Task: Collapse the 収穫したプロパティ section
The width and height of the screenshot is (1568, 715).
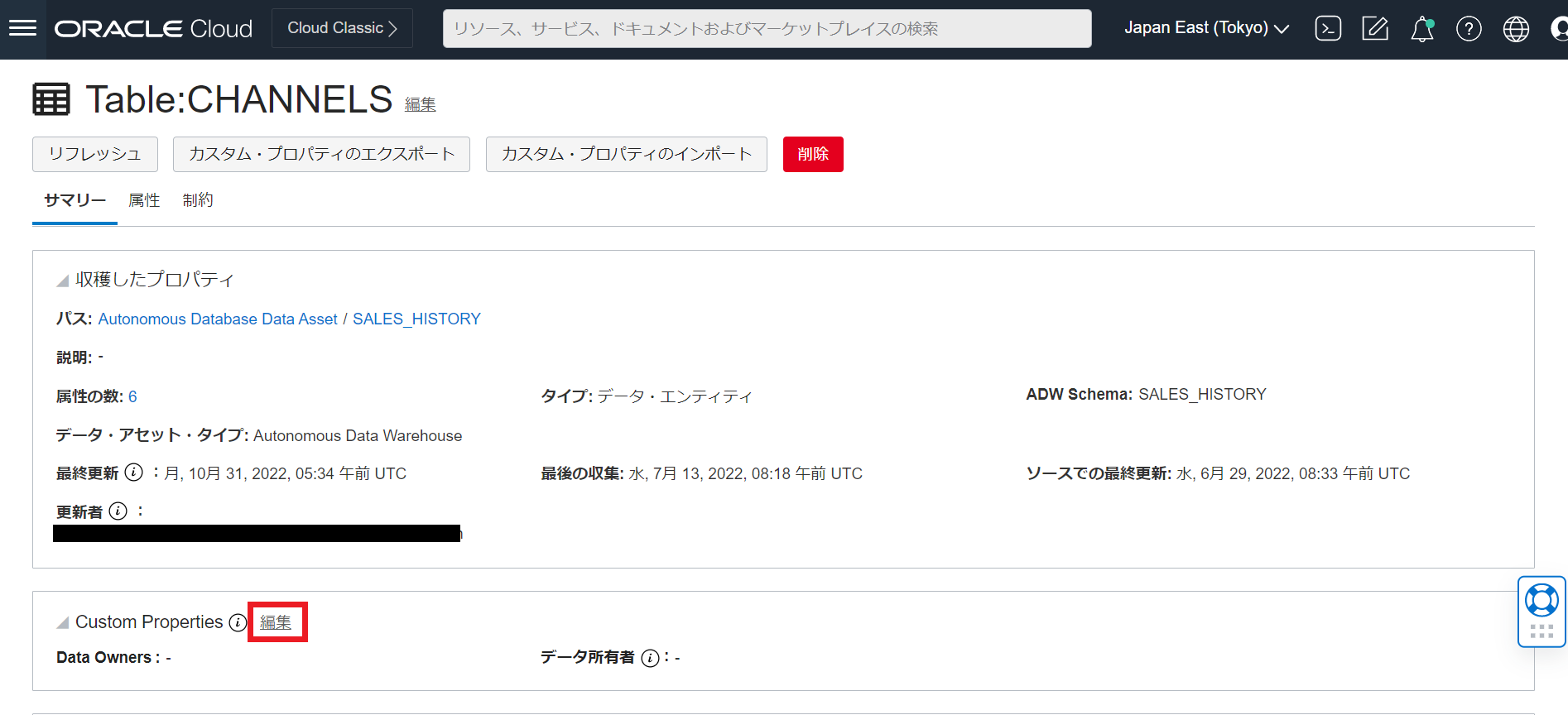Action: [63, 281]
